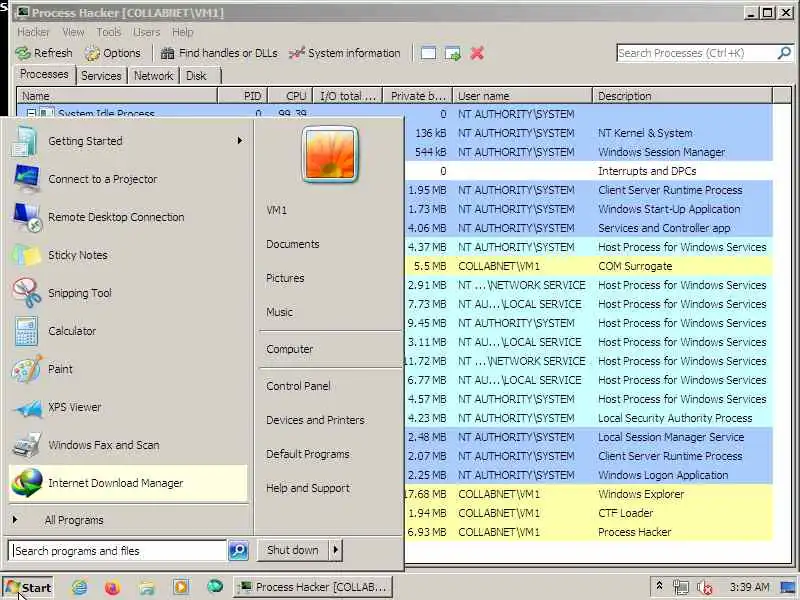Viewport: 800px width, 600px height.
Task: Click the search magnifier icon in Process Hacker
Action: (784, 53)
